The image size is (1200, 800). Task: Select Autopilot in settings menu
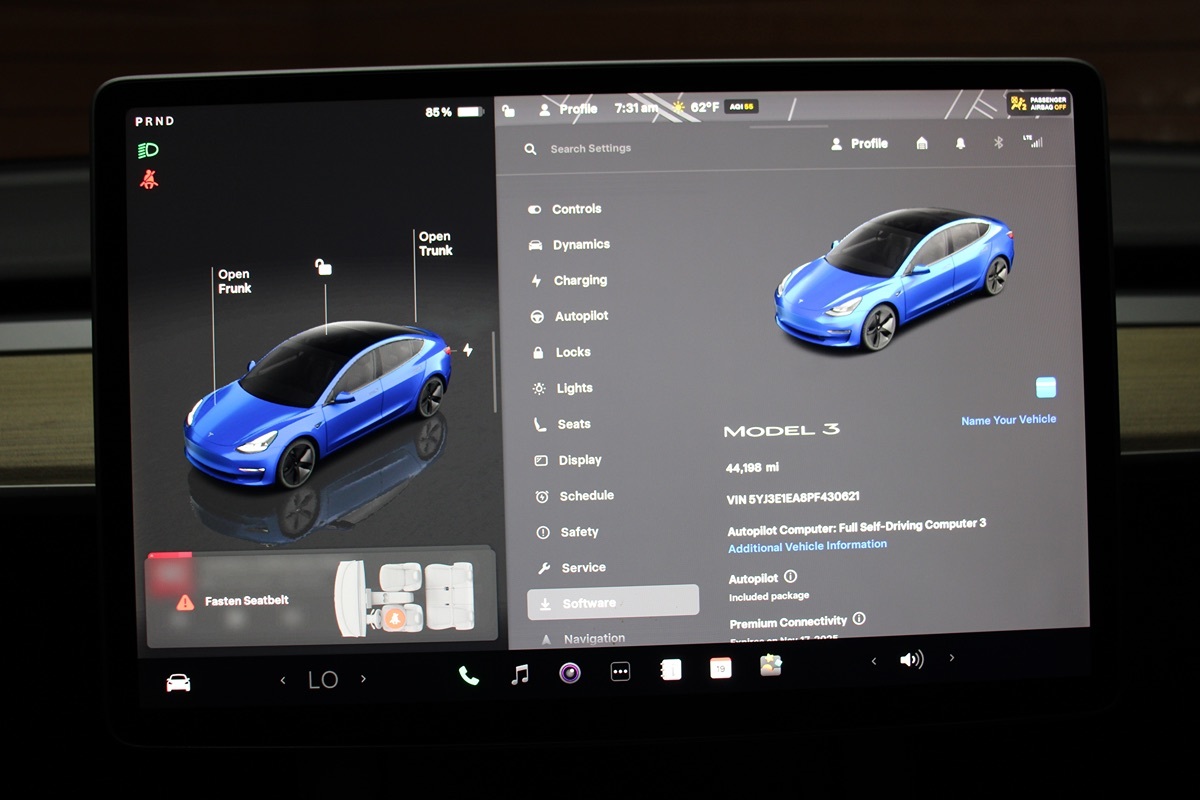580,316
